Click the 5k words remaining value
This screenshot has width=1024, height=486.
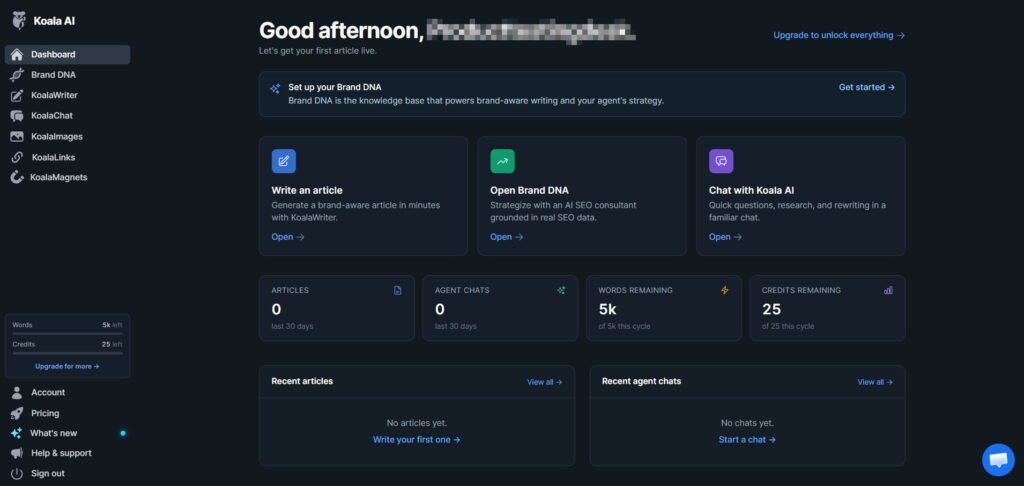pos(607,310)
